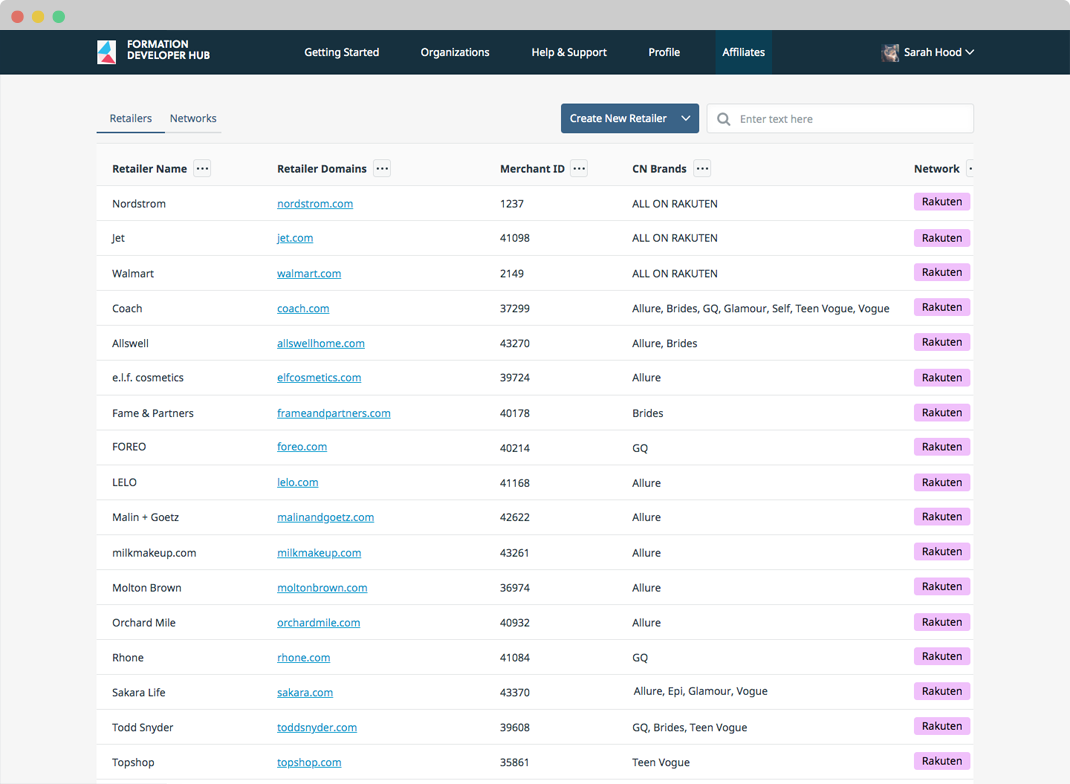This screenshot has width=1070, height=784.
Task: Open Help & Support page
Action: (x=569, y=52)
